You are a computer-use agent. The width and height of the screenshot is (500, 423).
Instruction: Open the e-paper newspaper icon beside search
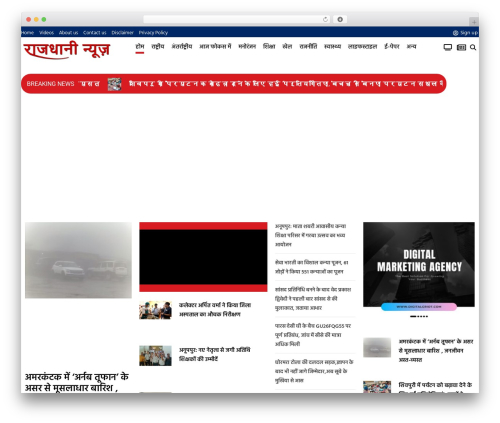461,48
